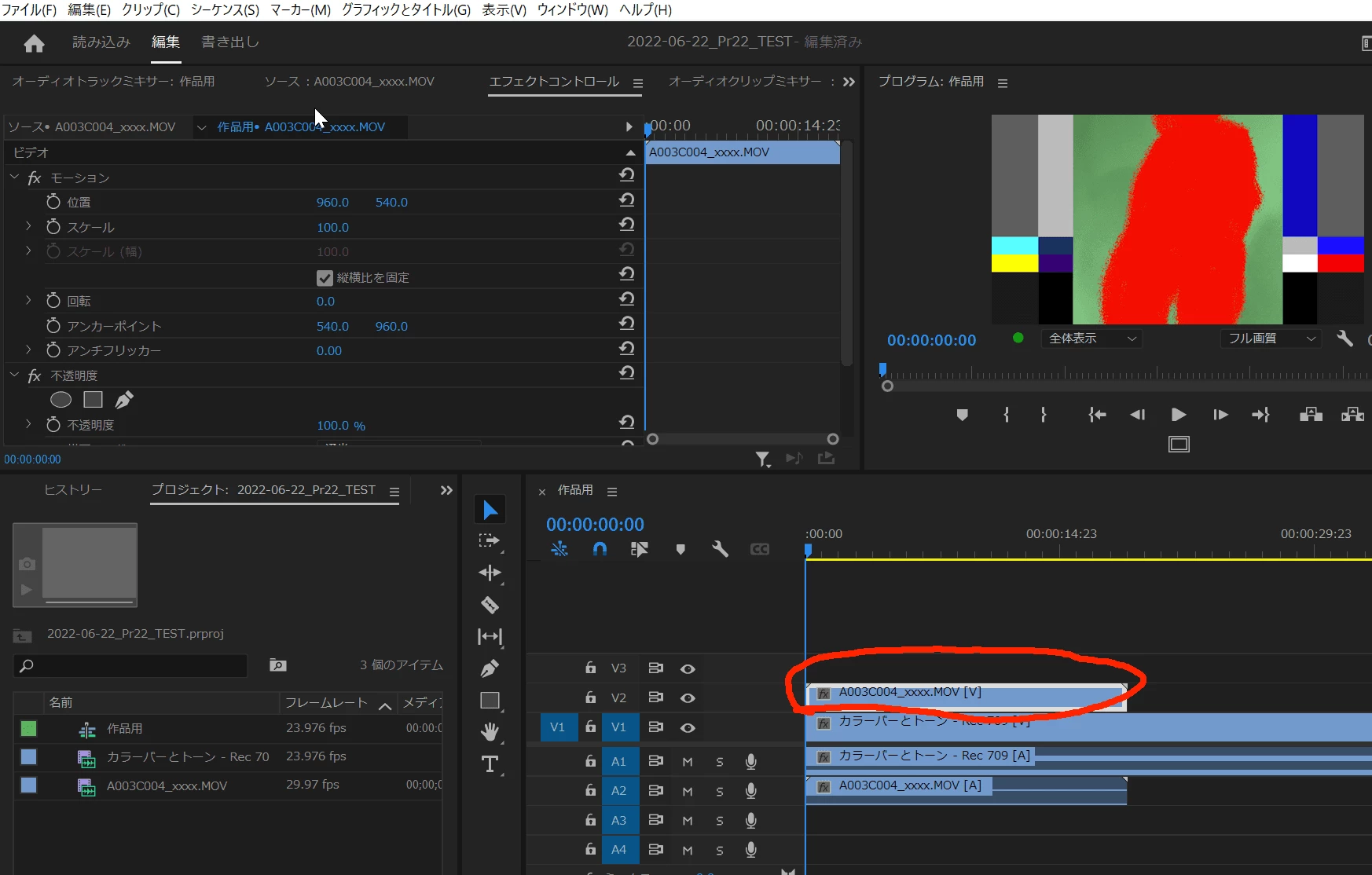Screen dimensions: 1372x875
Task: Open Program monitor settings wrench
Action: (1344, 339)
